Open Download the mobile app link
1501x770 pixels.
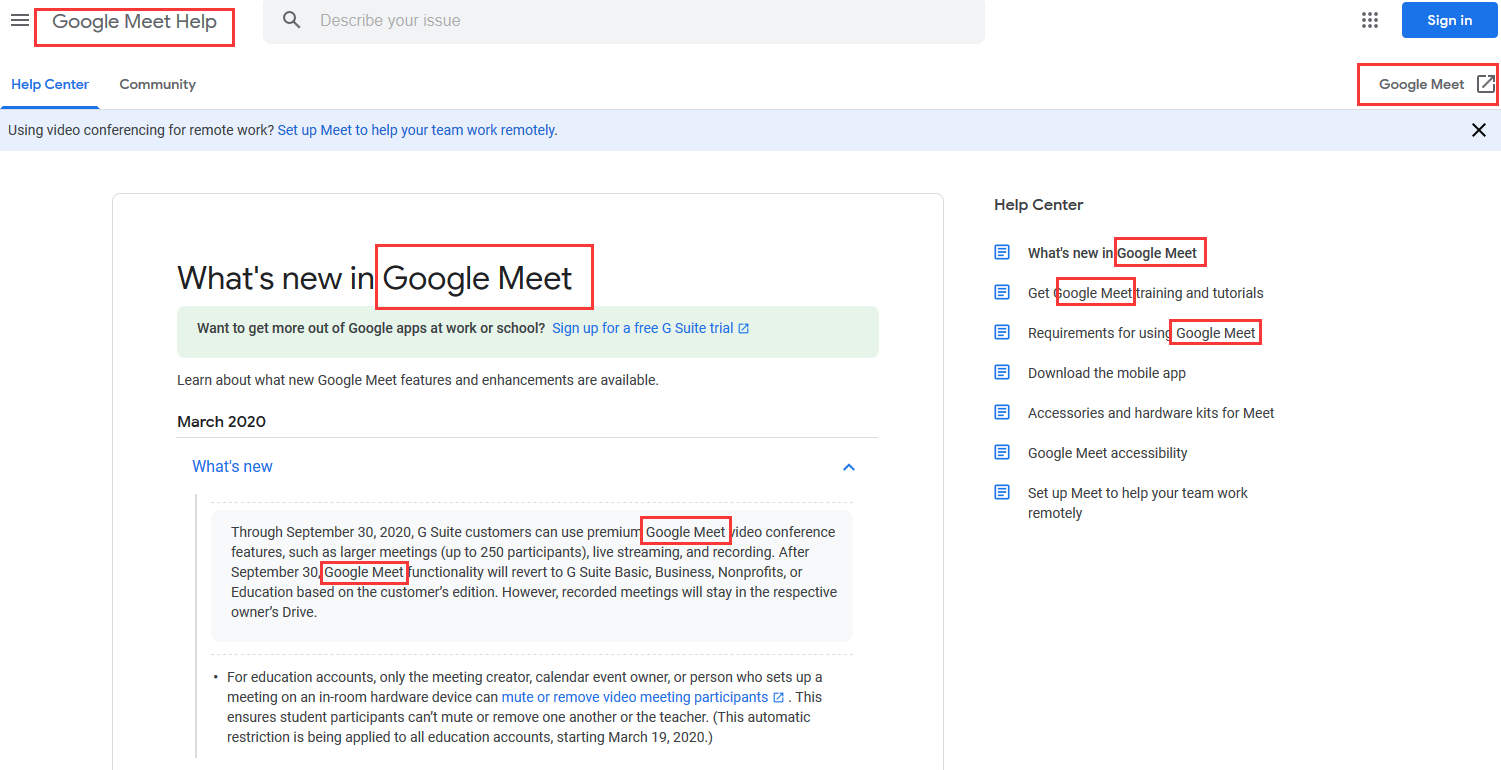click(1107, 373)
